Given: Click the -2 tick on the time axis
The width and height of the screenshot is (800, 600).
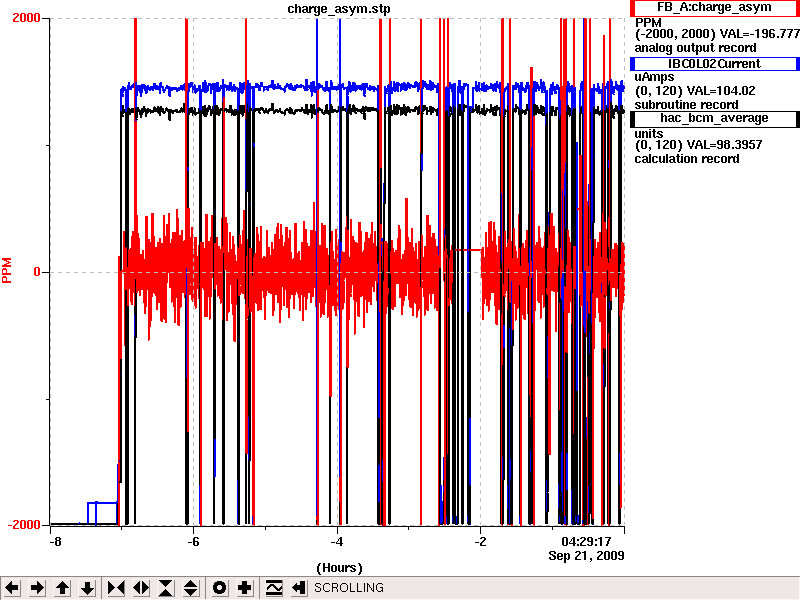Looking at the screenshot, I should [480, 541].
